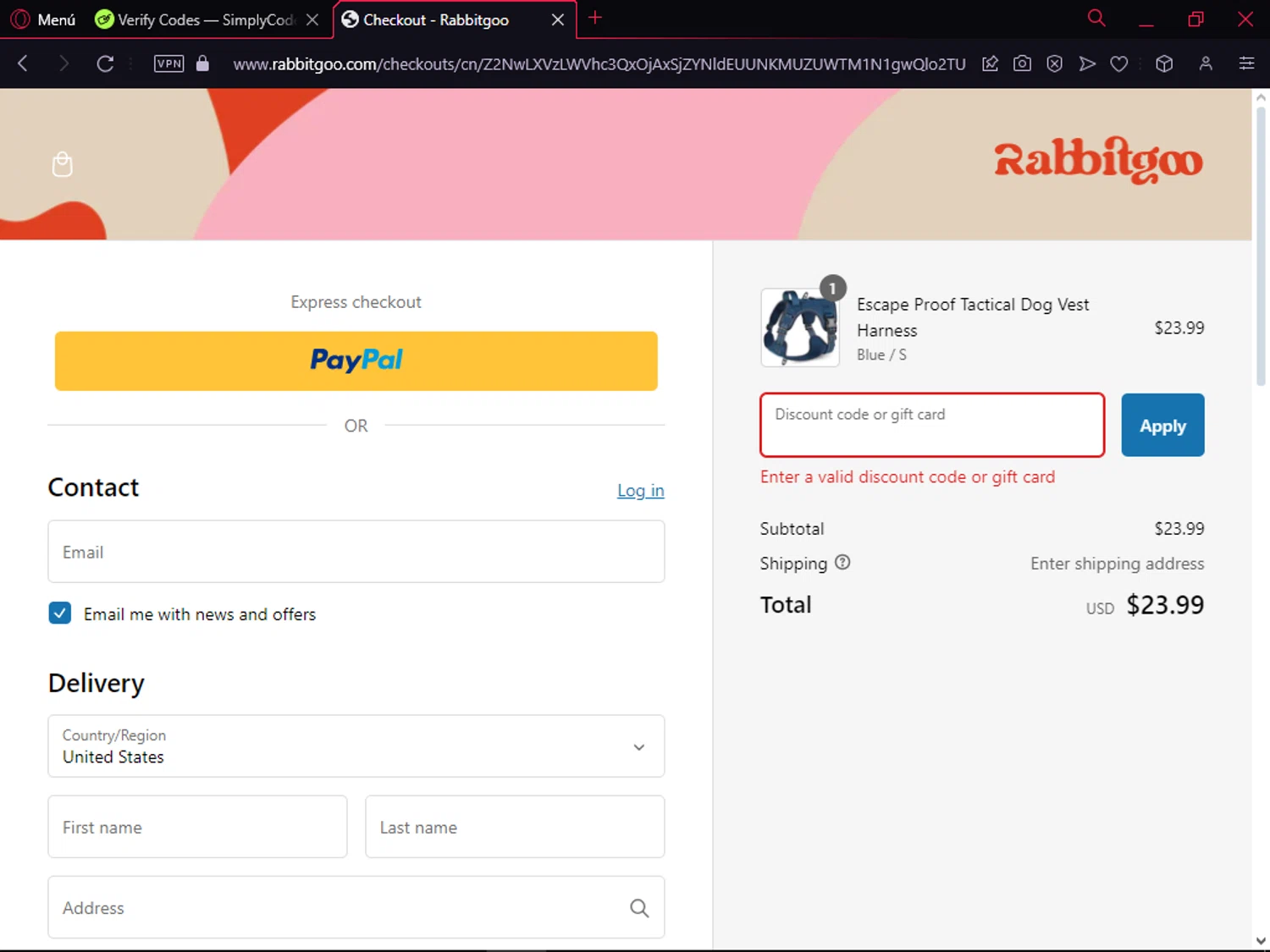The width and height of the screenshot is (1270, 952).
Task: Click the Last name field
Action: point(515,827)
